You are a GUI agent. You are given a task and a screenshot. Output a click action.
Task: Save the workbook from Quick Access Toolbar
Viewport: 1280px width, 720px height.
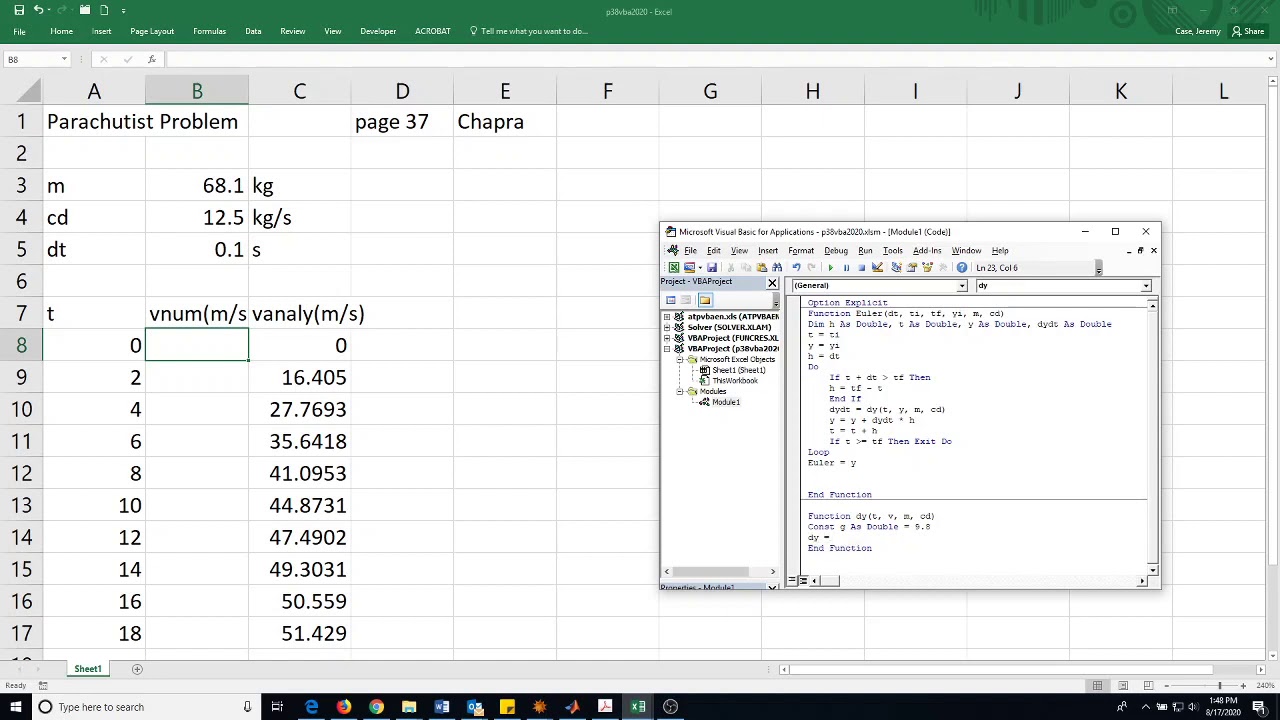click(x=19, y=10)
